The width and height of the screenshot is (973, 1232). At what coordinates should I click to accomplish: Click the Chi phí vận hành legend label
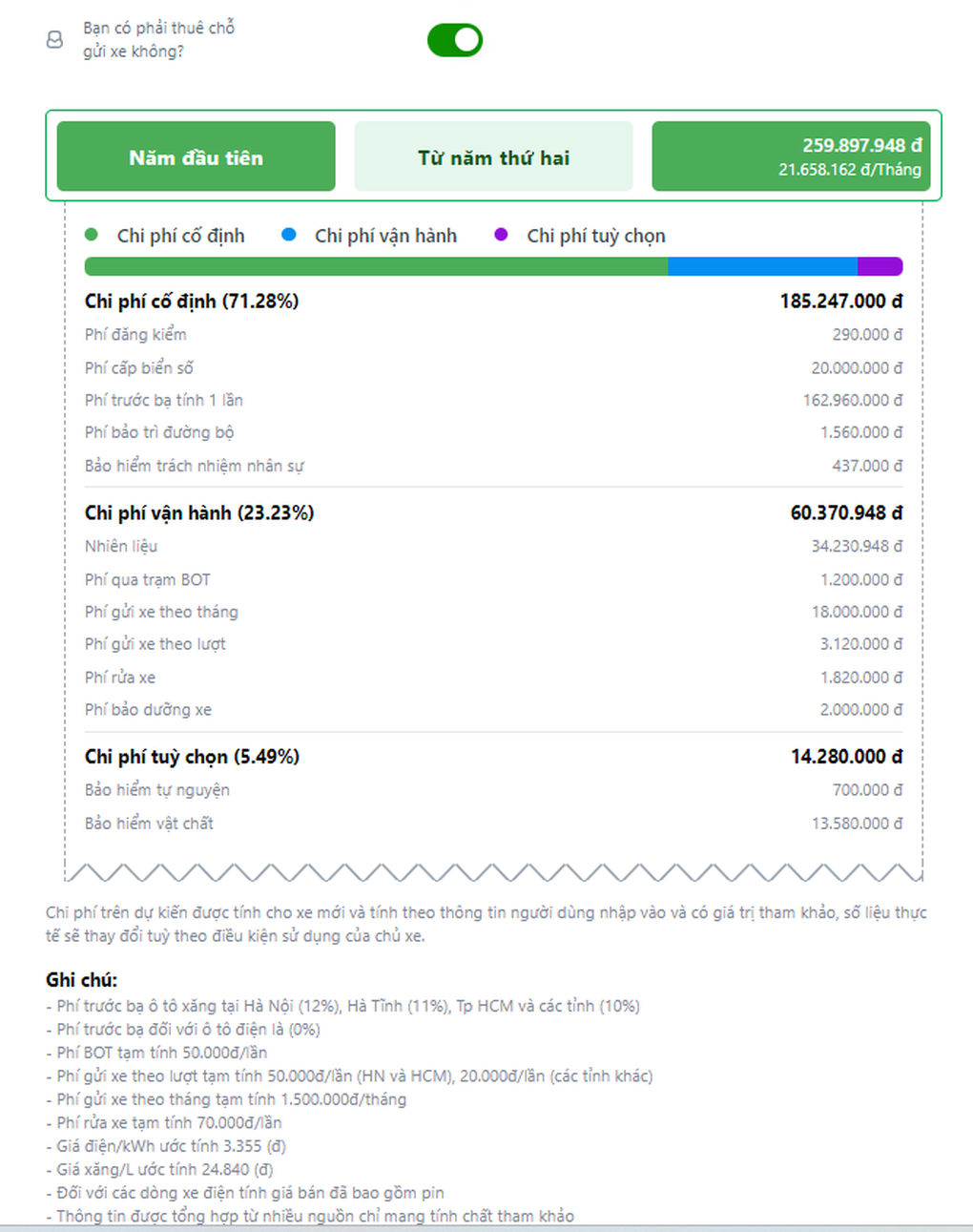(385, 236)
